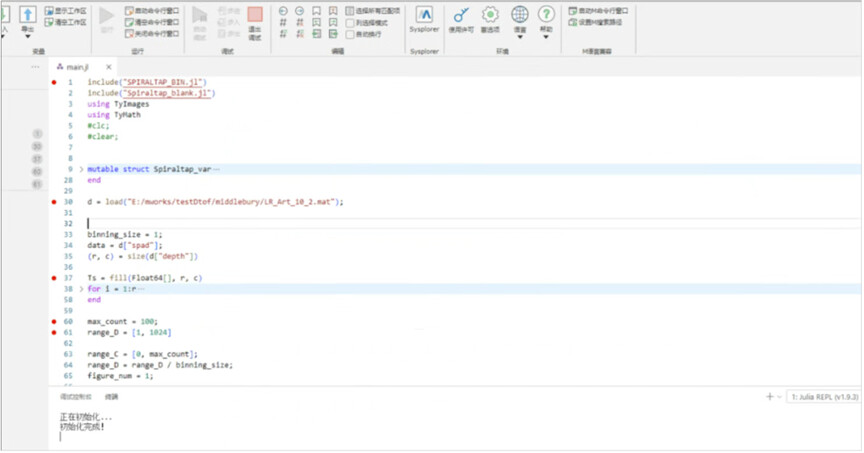Open 首选项 preferences gear icon
864x453 pixels.
[x=490, y=14]
